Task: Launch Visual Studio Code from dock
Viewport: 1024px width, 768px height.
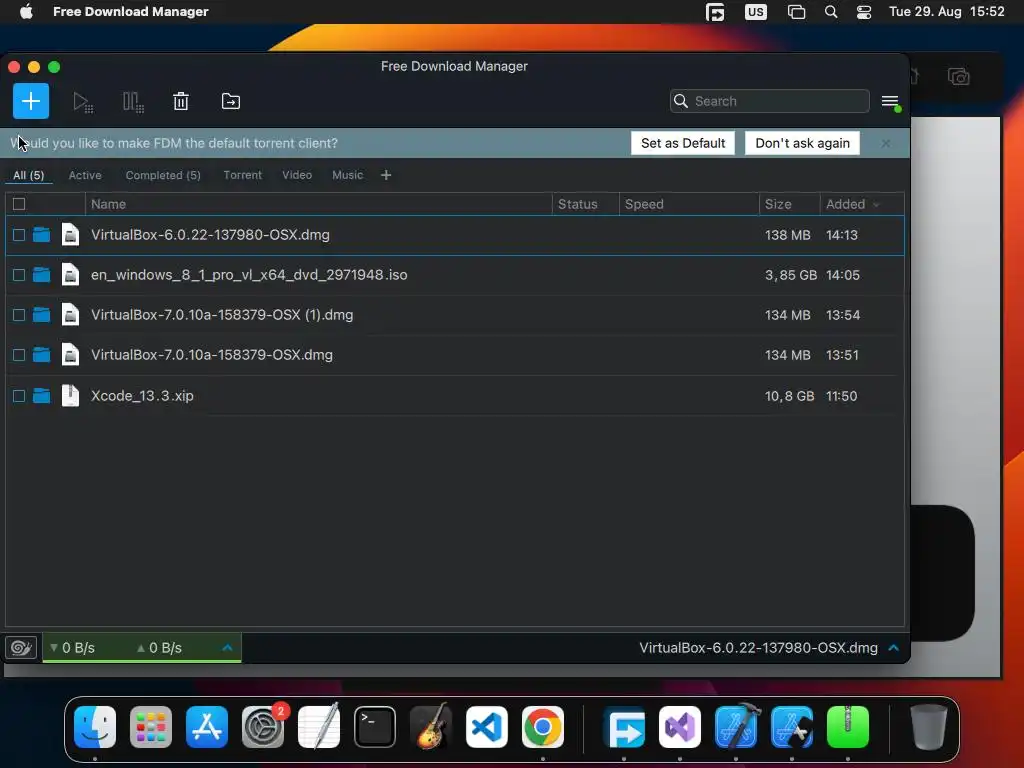Action: click(x=487, y=727)
